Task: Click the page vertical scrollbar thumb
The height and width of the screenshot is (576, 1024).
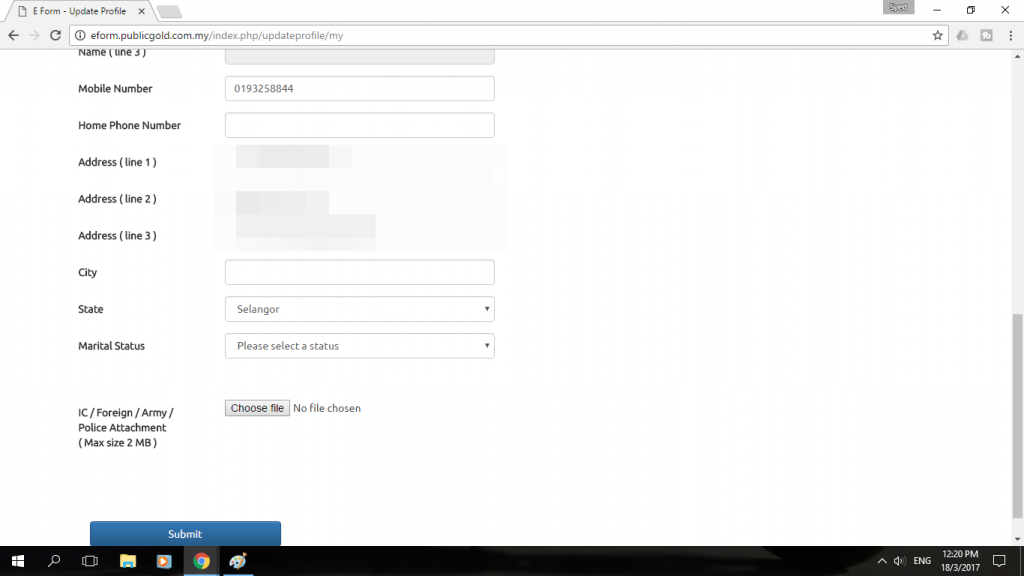Action: pyautogui.click(x=1017, y=415)
